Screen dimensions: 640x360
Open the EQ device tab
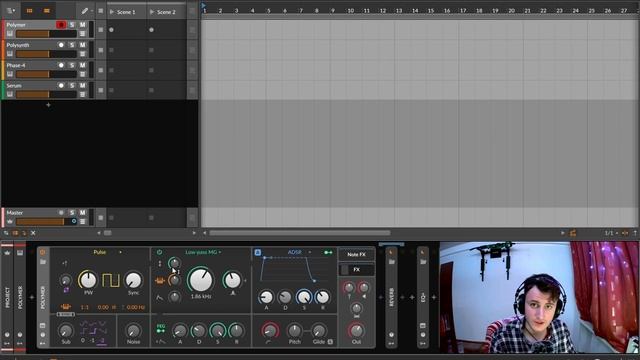coord(423,297)
